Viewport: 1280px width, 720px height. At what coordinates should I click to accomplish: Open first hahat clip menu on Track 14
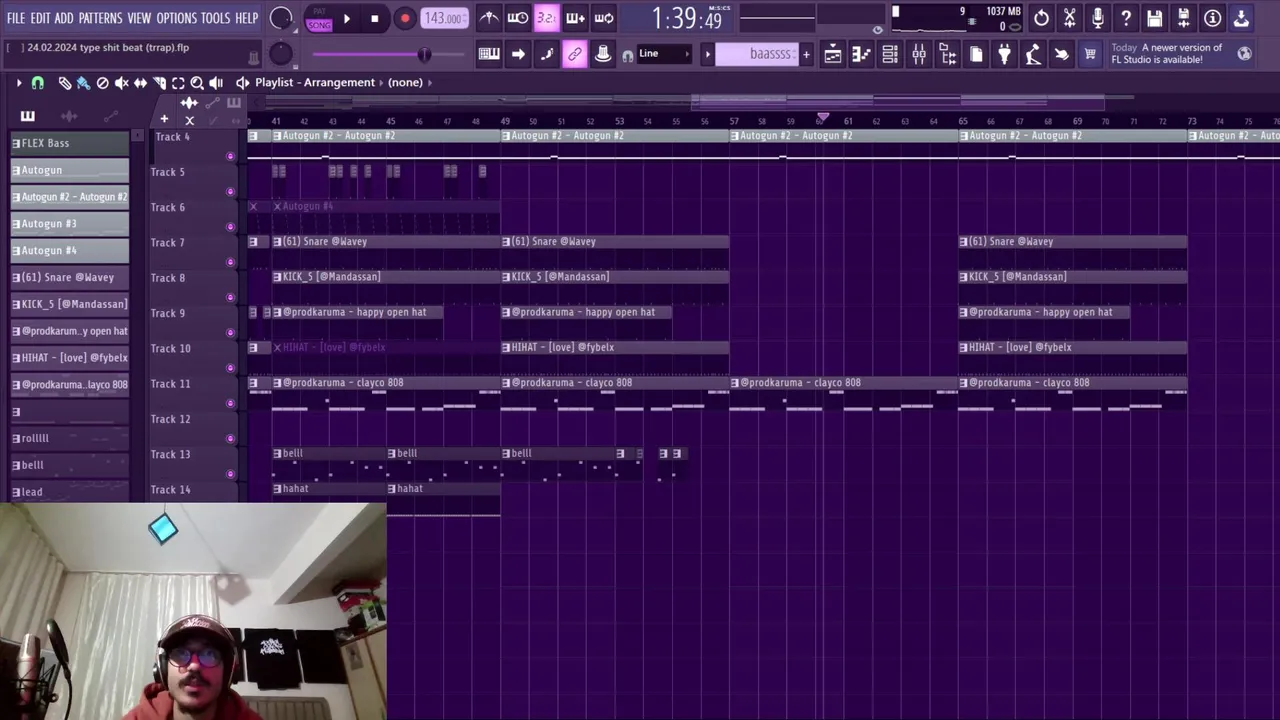(278, 489)
